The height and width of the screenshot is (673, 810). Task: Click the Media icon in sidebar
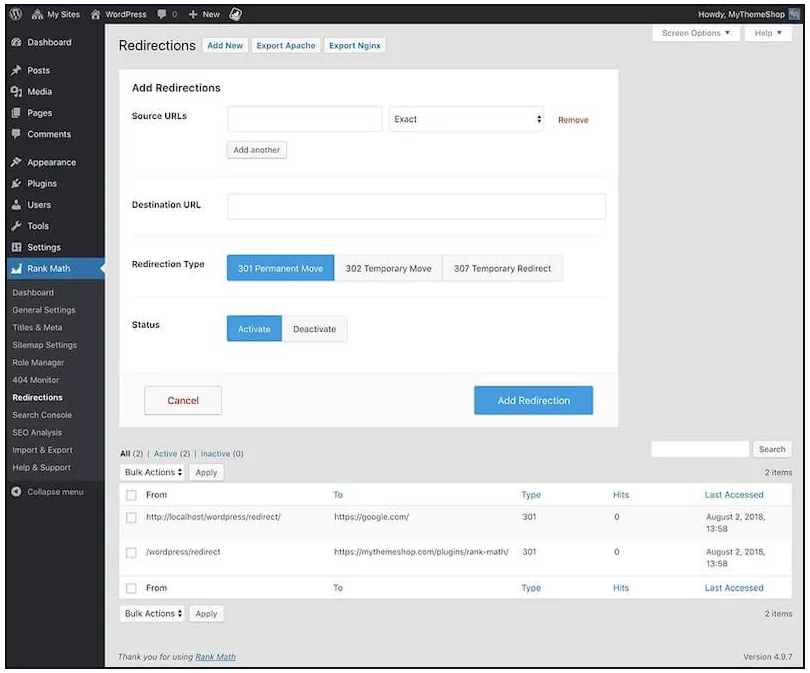(x=17, y=91)
